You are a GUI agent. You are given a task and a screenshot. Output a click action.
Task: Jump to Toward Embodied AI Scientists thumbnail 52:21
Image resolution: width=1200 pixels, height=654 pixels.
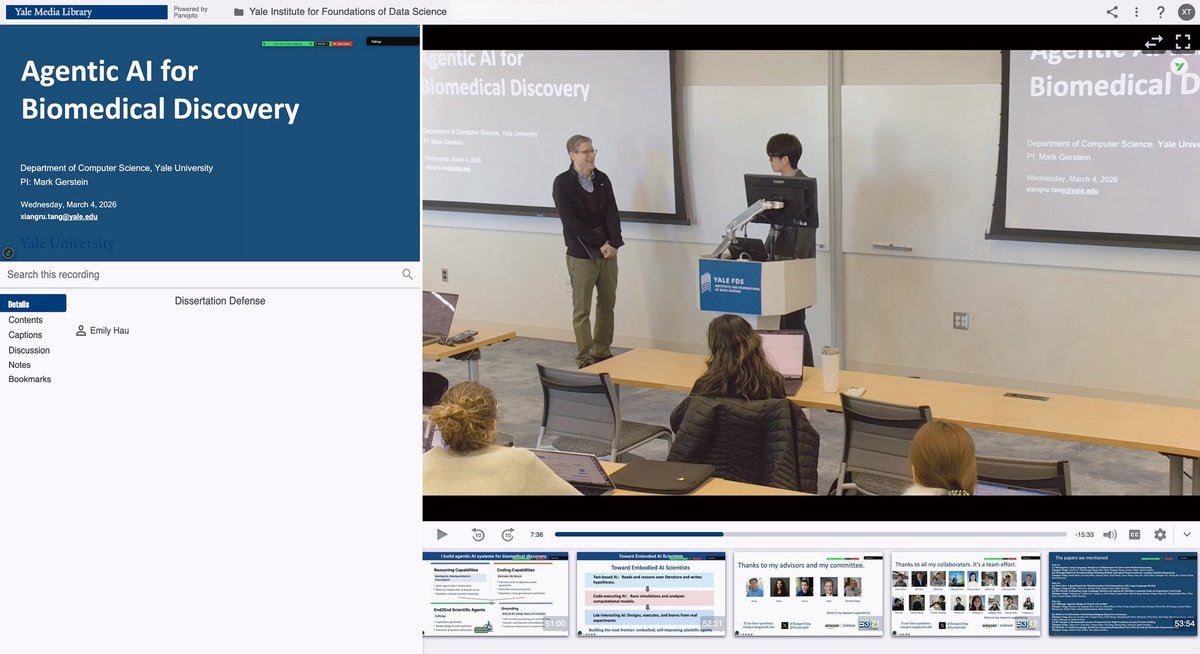(651, 592)
